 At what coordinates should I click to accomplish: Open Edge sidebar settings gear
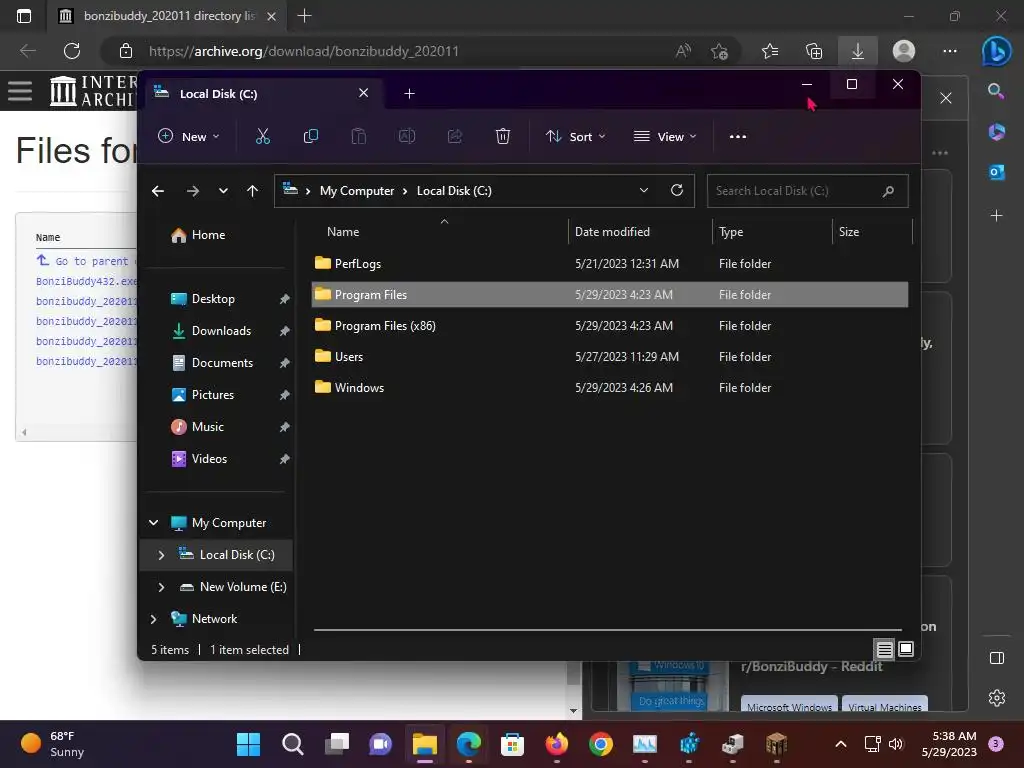997,698
